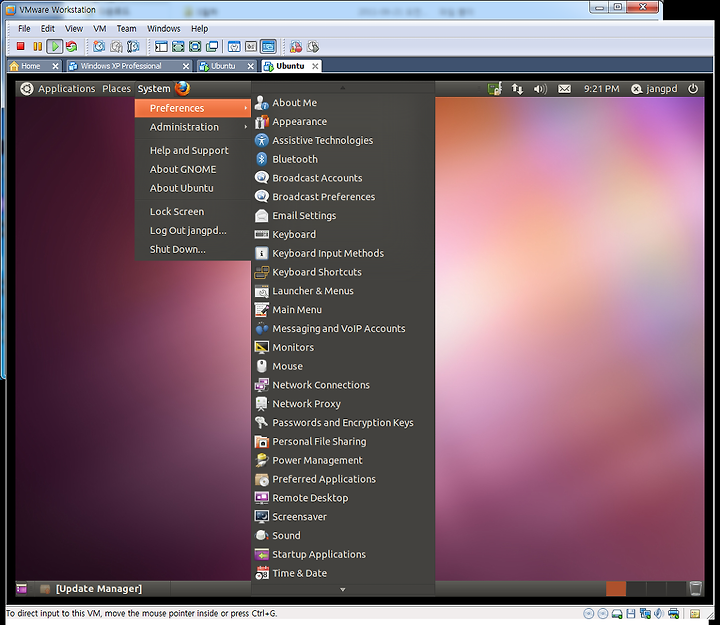Open the 9:21 PM clock menu

coord(602,89)
